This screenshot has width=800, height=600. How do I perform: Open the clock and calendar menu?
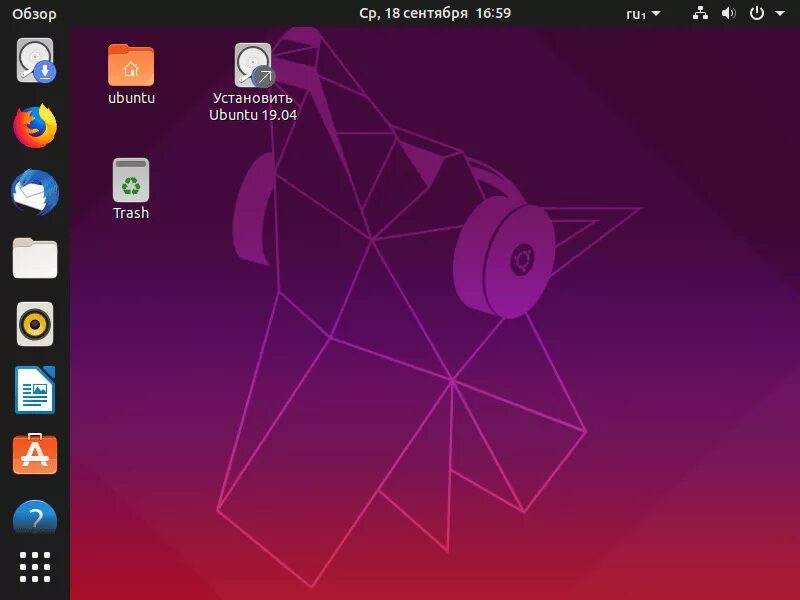(x=435, y=13)
